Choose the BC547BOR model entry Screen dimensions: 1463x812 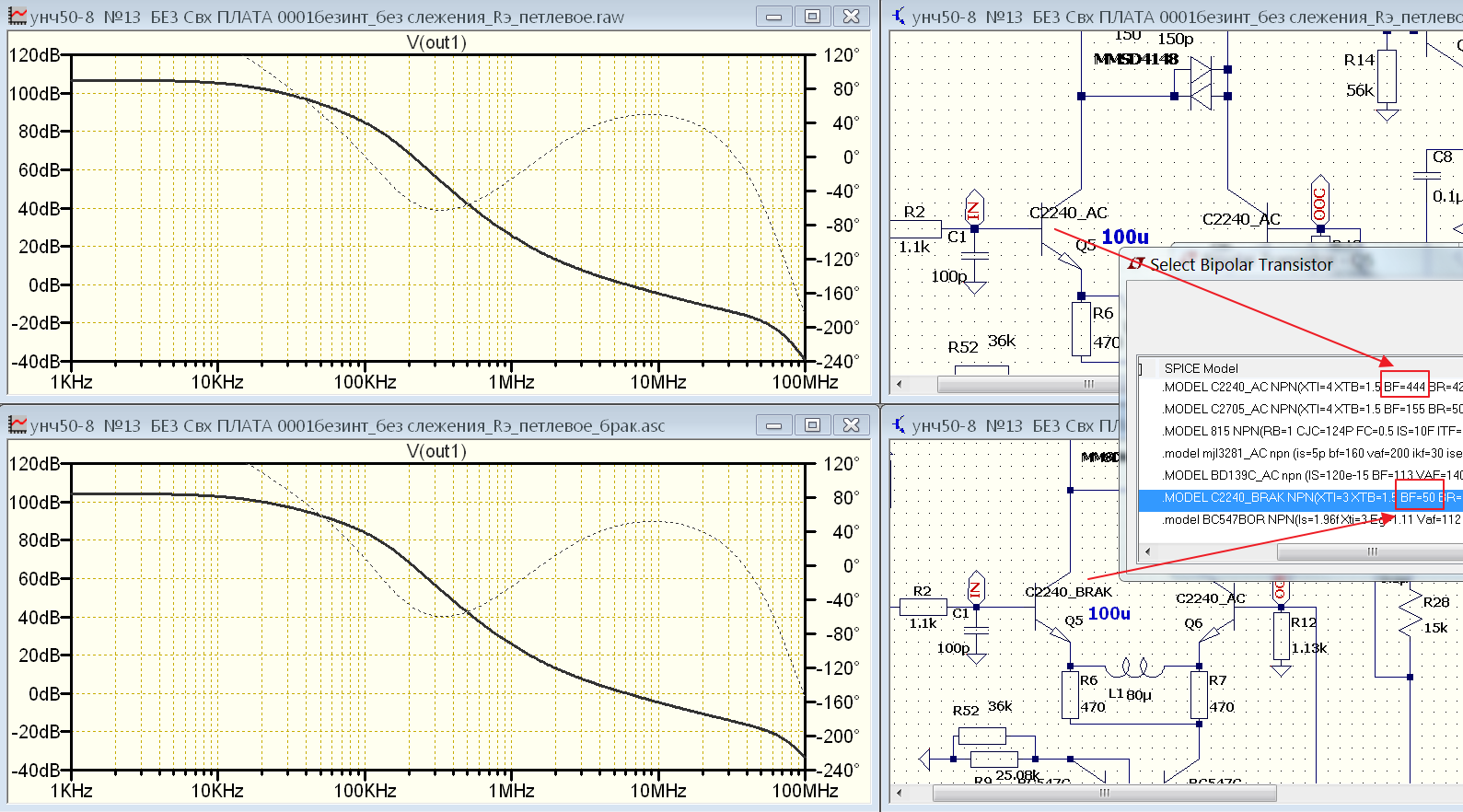(x=1300, y=519)
